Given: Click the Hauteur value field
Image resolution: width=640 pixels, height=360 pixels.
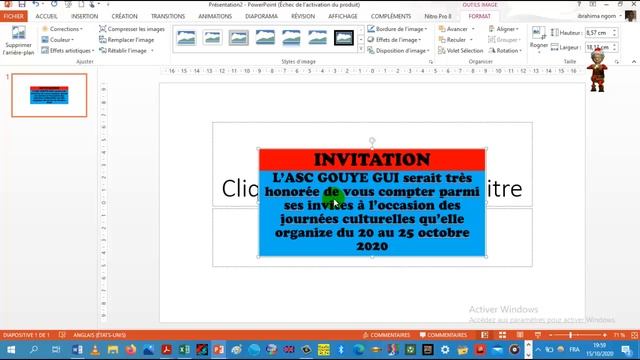Looking at the screenshot, I should click(598, 33).
